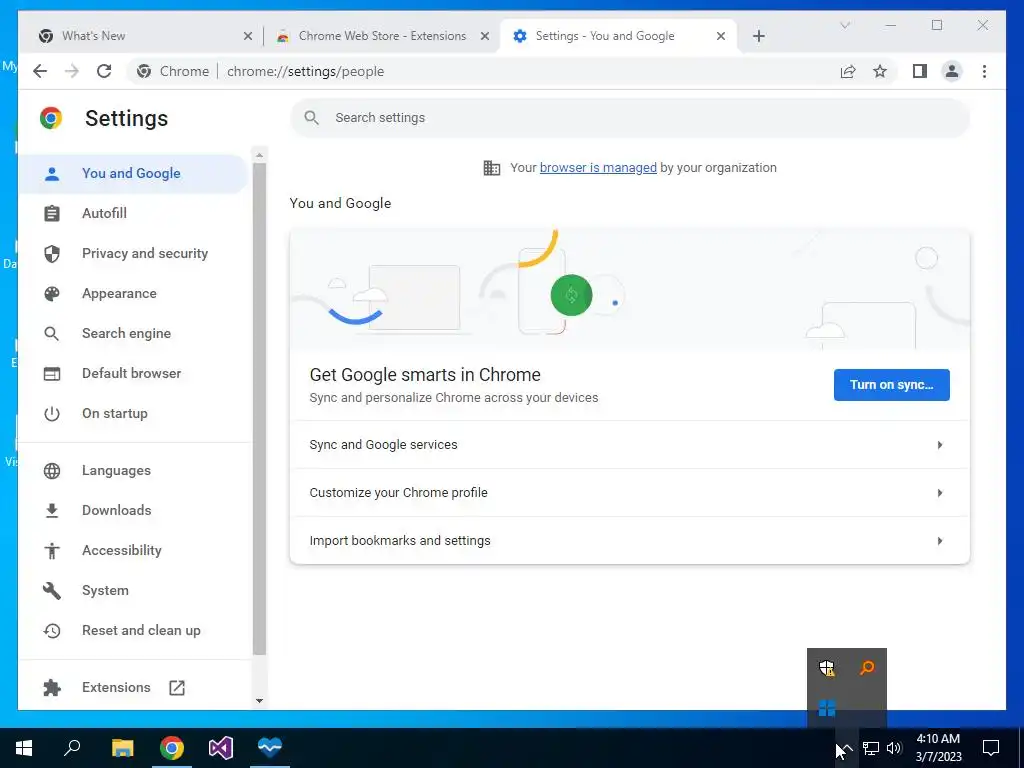Share this page via share icon
Screen dimensions: 1024x768
[x=848, y=71]
